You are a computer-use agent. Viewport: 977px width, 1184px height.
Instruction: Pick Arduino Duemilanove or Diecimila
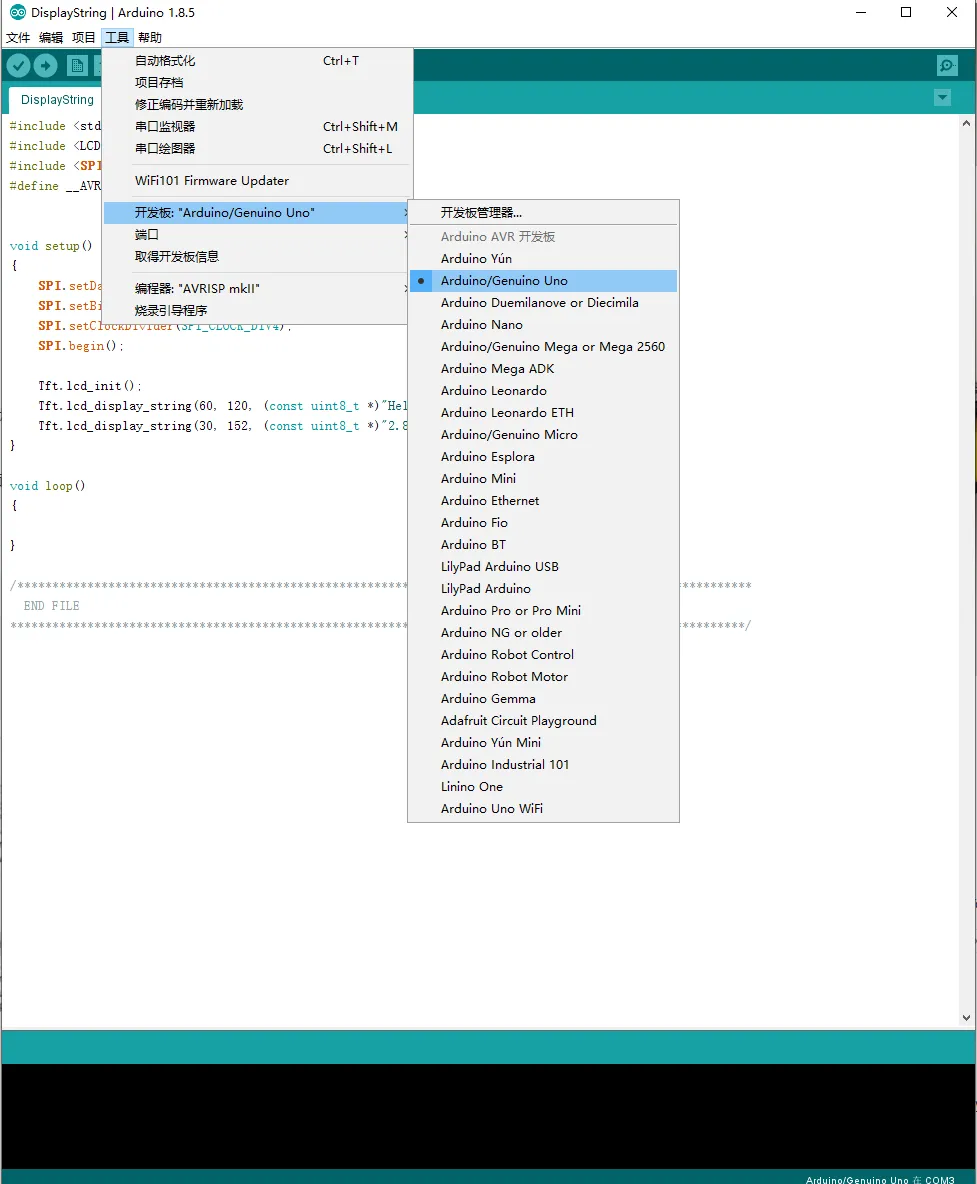click(543, 303)
